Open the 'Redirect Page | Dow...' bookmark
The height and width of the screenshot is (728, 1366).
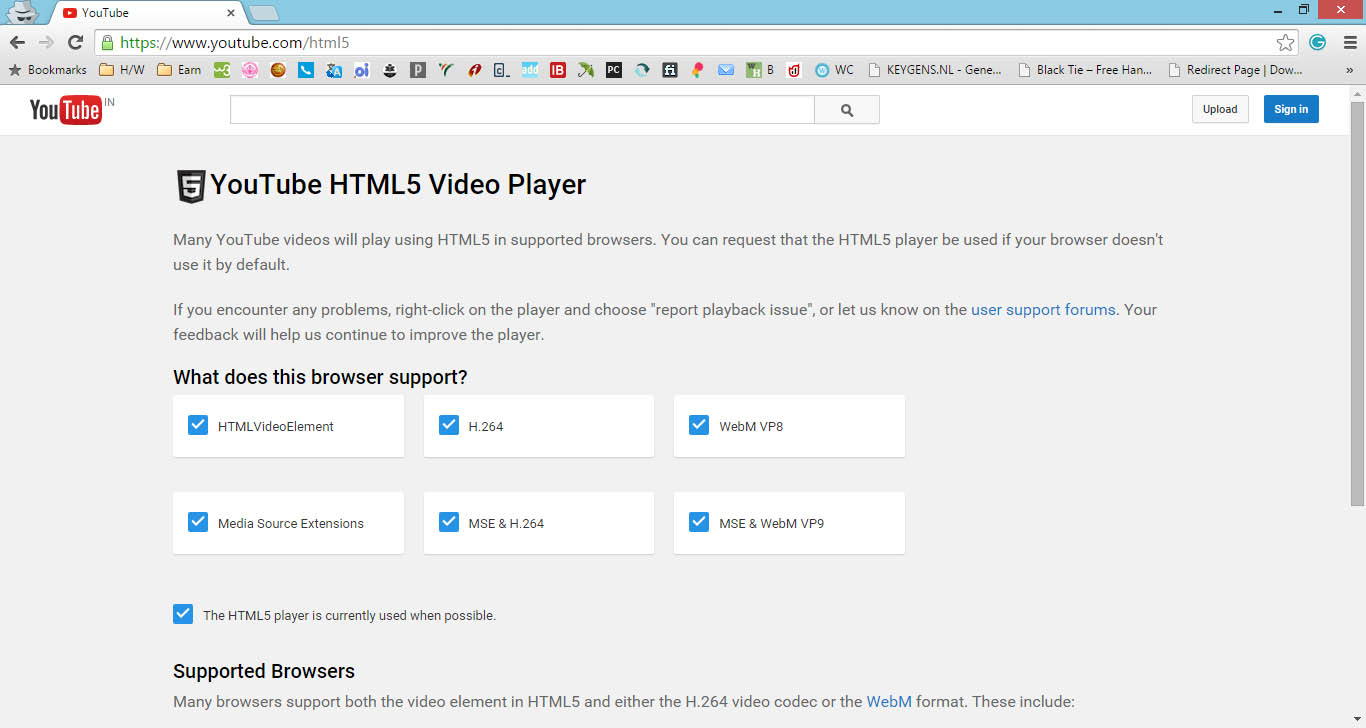[x=1235, y=70]
